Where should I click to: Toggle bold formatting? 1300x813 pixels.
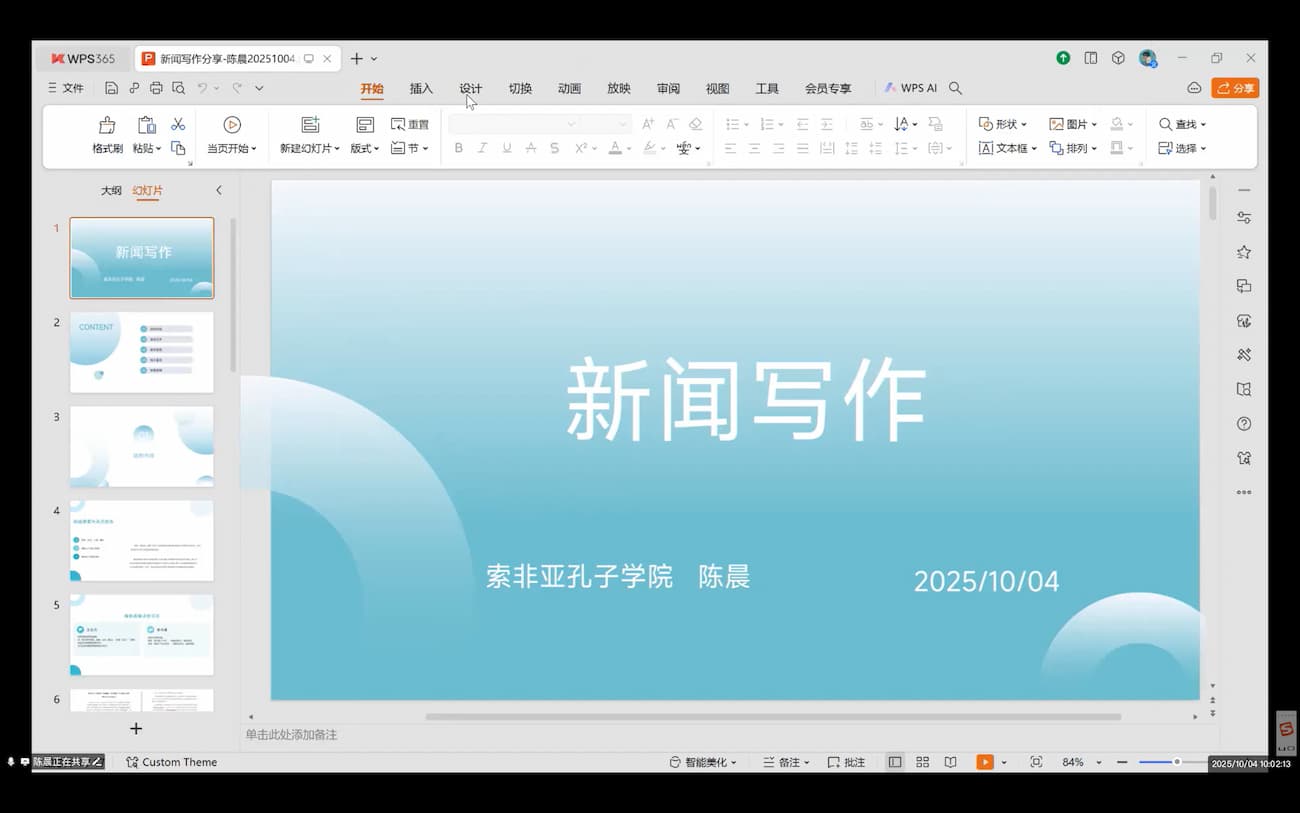(458, 147)
